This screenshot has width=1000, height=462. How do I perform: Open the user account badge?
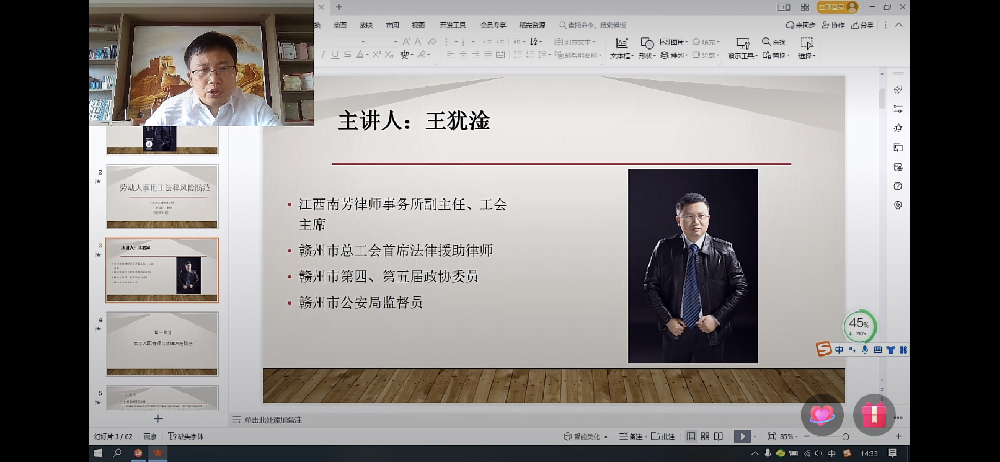(837, 7)
